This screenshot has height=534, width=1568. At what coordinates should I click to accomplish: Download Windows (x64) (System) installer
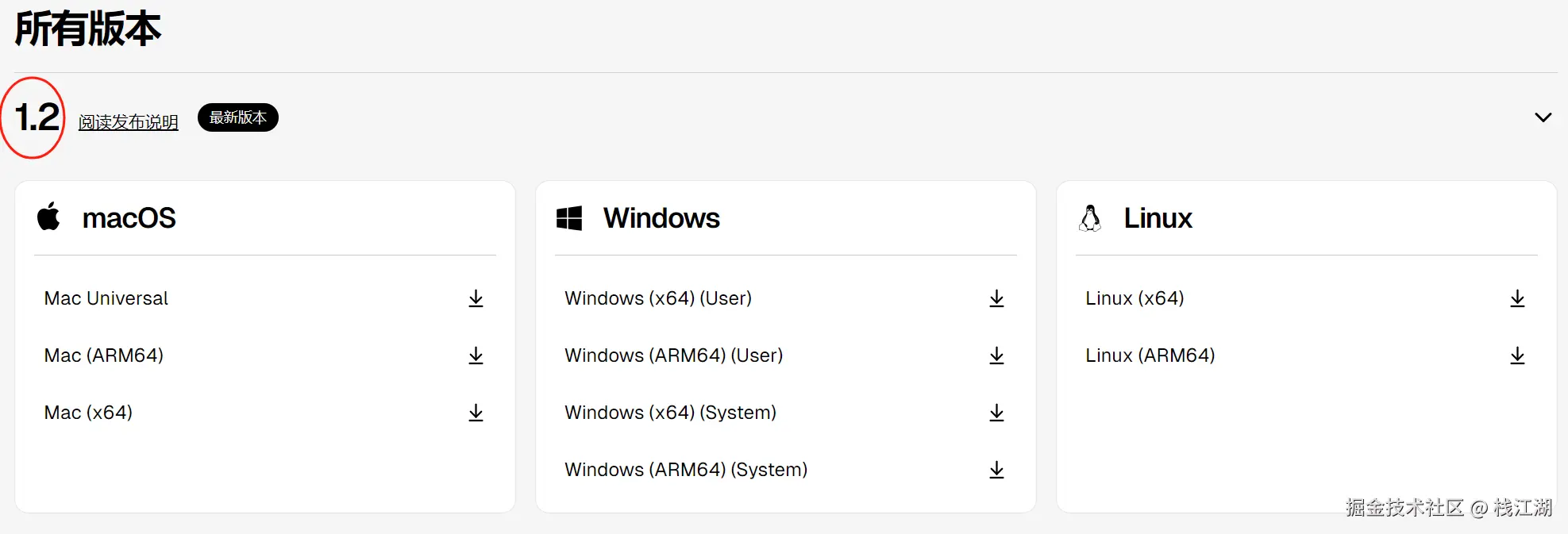[x=996, y=413]
